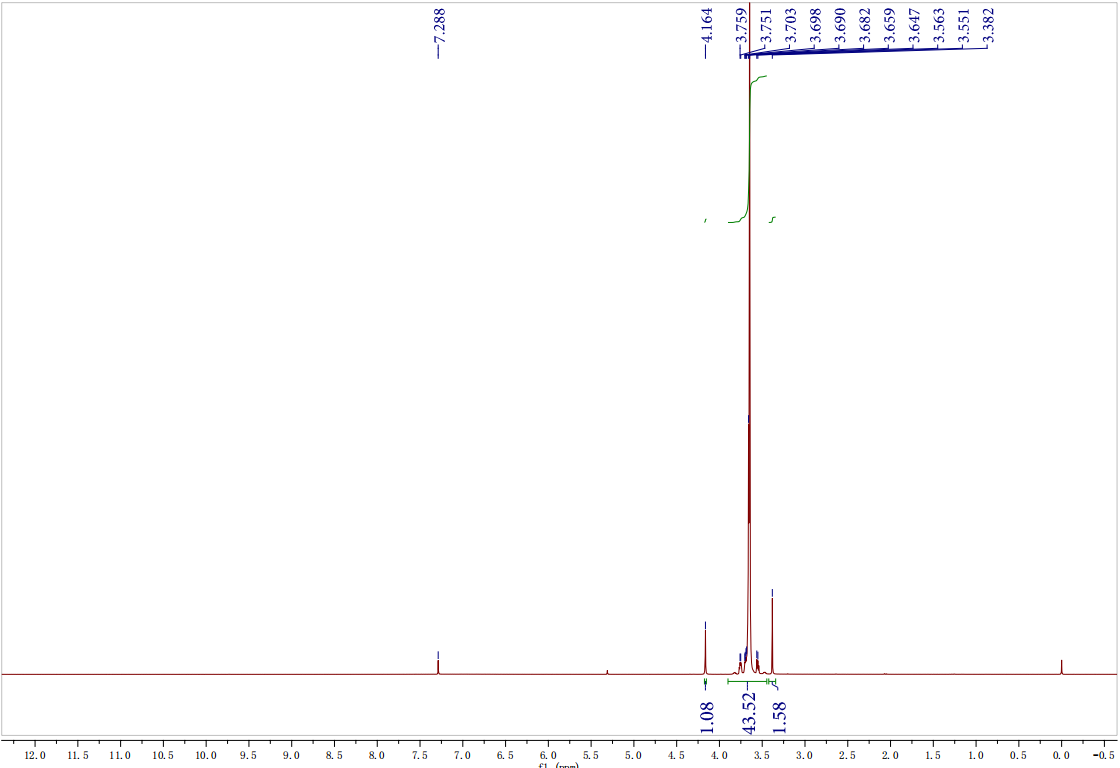Viewport: 1120px width, 768px height.
Task: Click the 3.703 peak label
Action: [791, 24]
